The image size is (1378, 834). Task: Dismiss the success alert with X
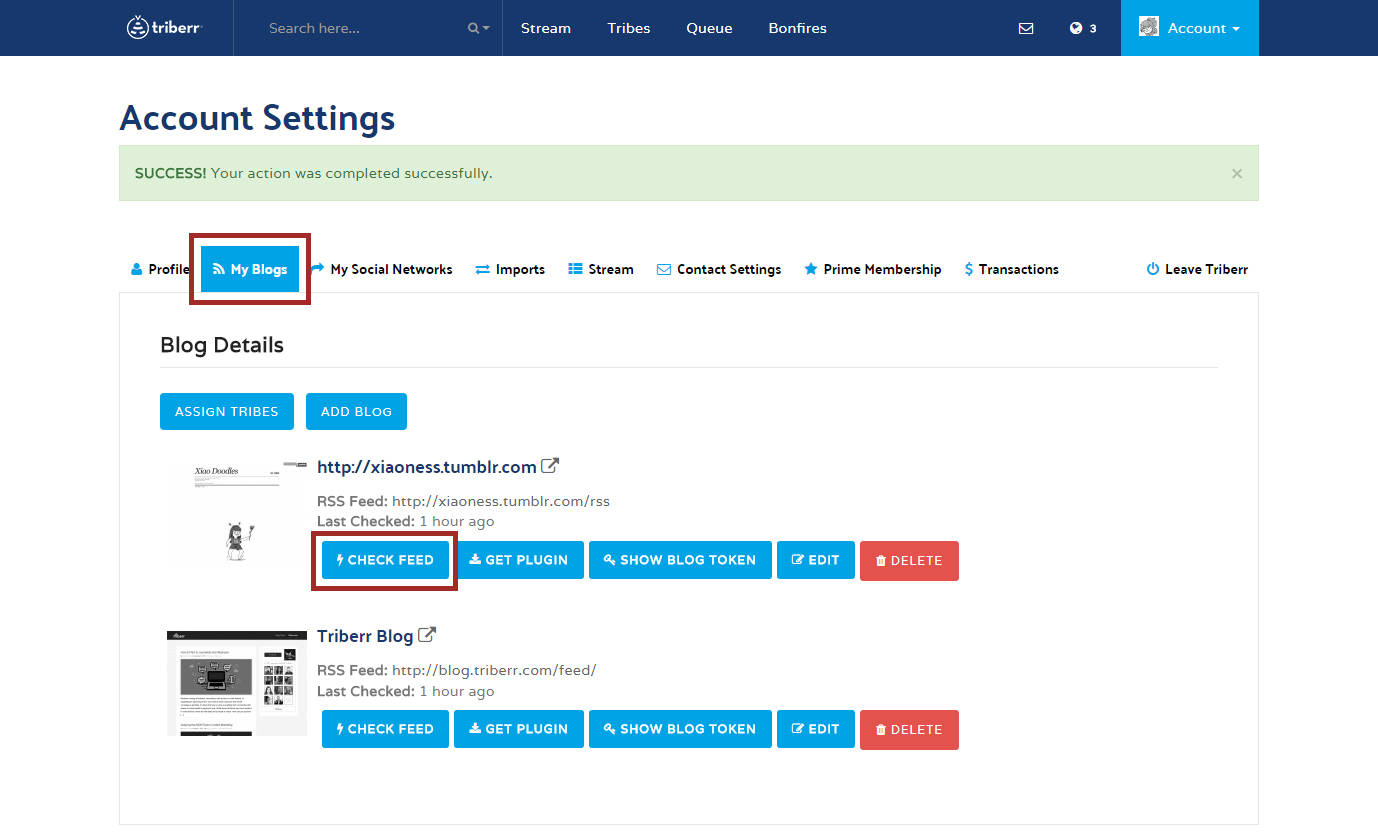tap(1237, 174)
